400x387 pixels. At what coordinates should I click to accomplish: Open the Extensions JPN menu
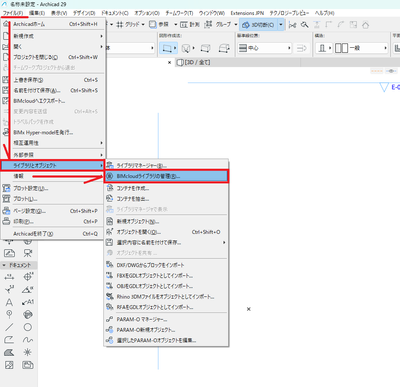[247, 13]
